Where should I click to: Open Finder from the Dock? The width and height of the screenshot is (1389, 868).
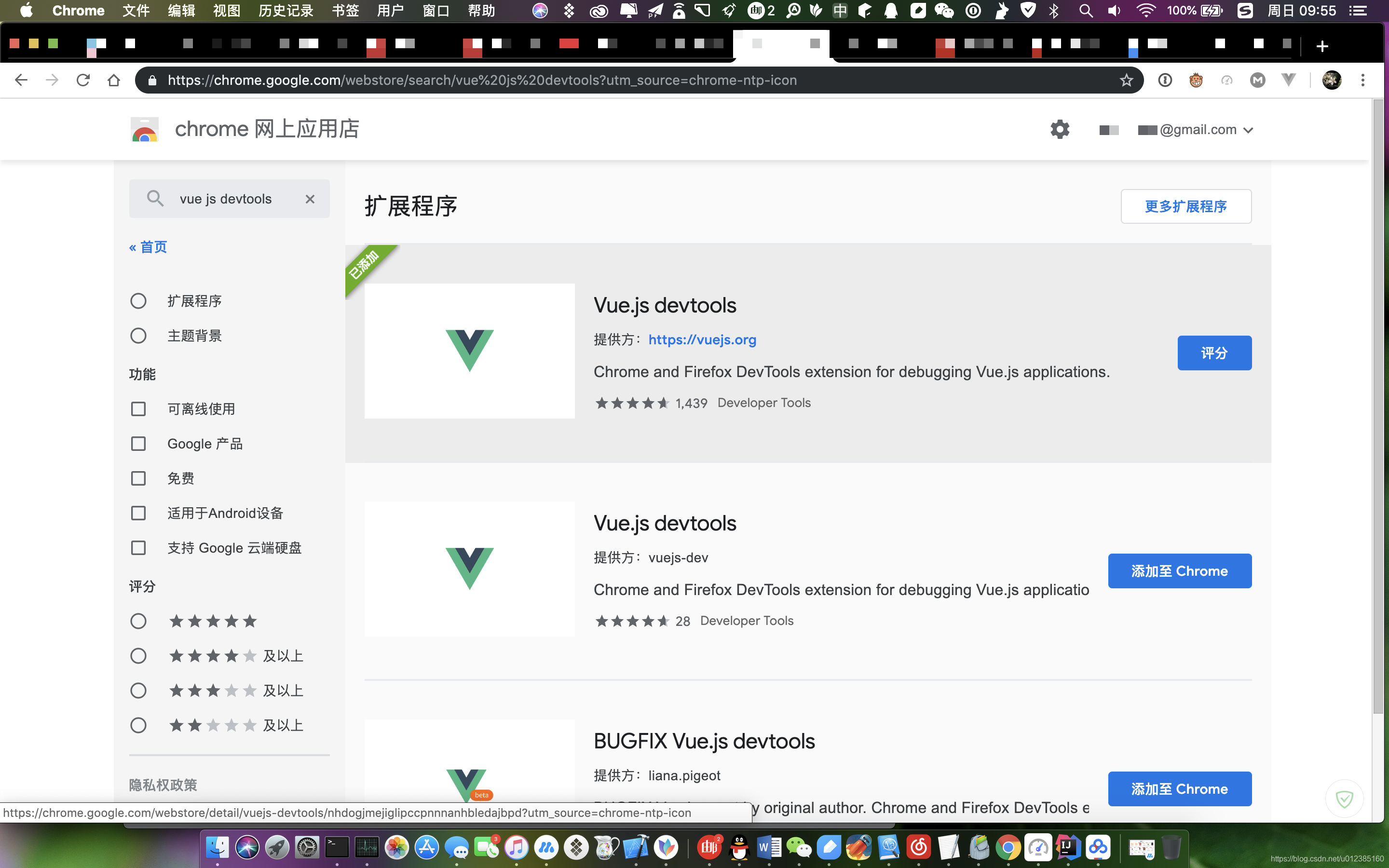coord(218,847)
